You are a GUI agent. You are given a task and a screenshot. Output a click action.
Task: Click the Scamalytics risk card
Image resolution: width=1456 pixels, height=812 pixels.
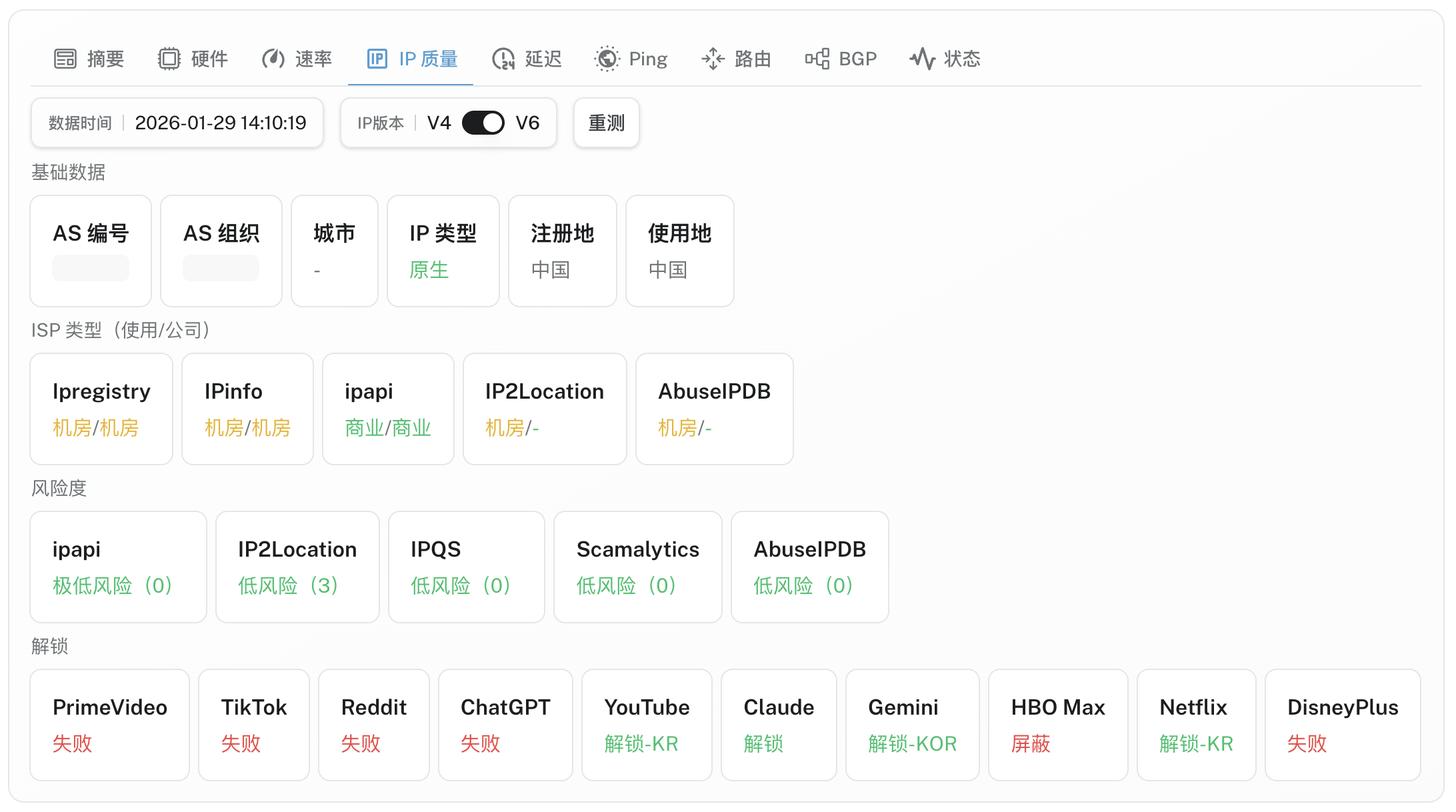pos(637,567)
